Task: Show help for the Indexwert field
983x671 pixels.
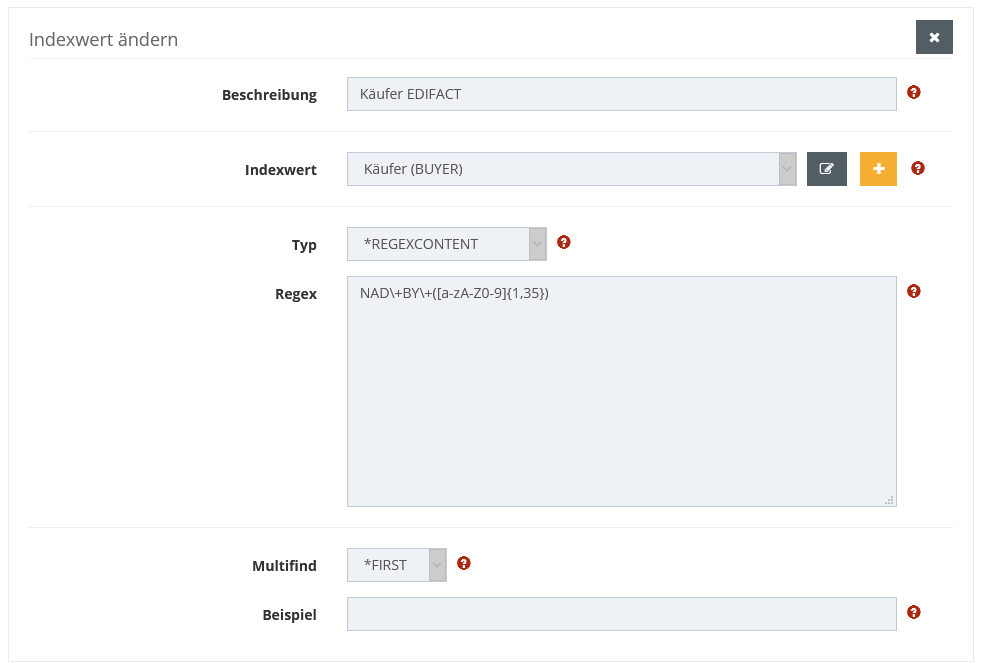Action: point(918,168)
